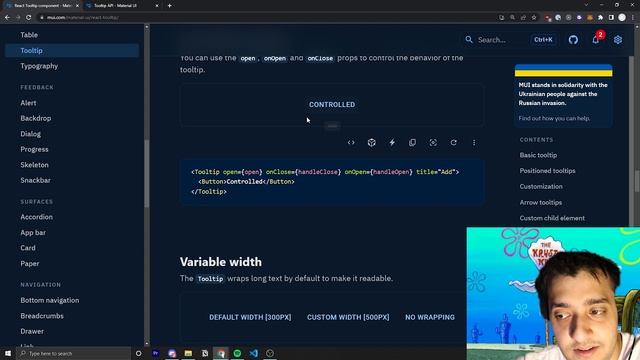Open Spotify from taskbar
640x360 pixels.
pos(237,353)
